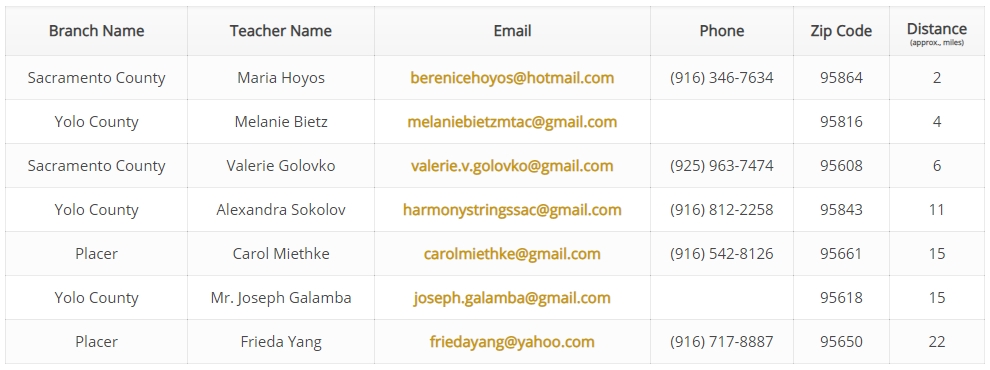Open berenicehoyos@hotmail.com email link
Viewport: 990px width, 370px height.
coord(512,78)
